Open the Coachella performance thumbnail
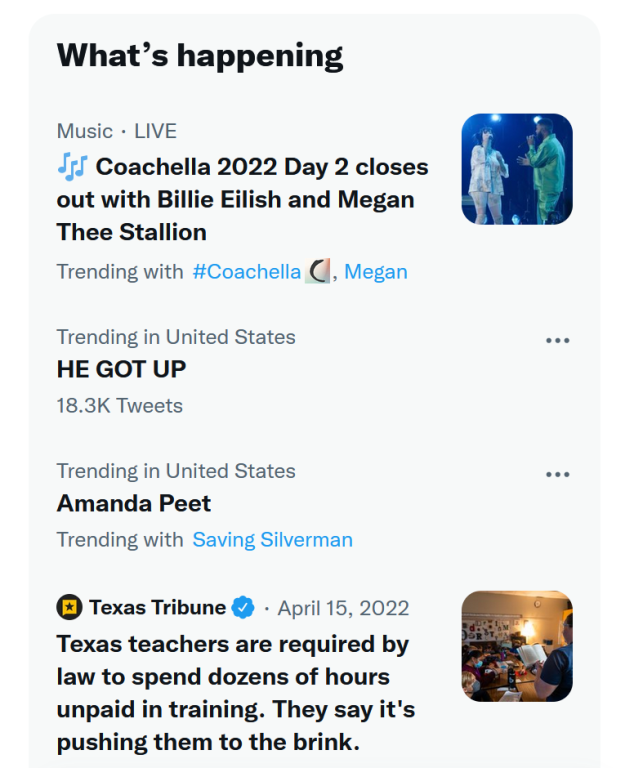The height and width of the screenshot is (768, 634). click(516, 168)
